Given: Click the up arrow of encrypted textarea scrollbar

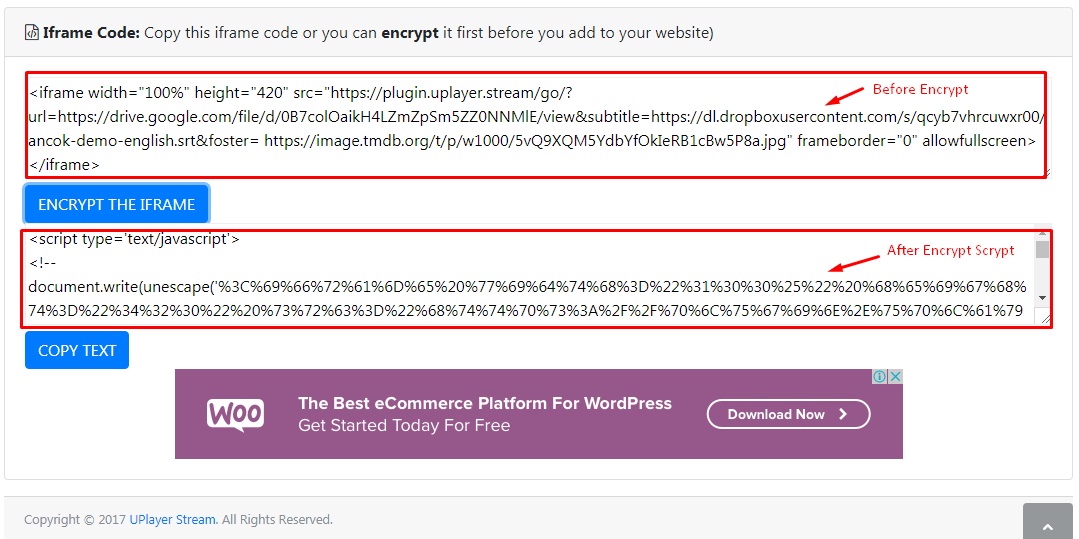Looking at the screenshot, I should (x=1043, y=233).
